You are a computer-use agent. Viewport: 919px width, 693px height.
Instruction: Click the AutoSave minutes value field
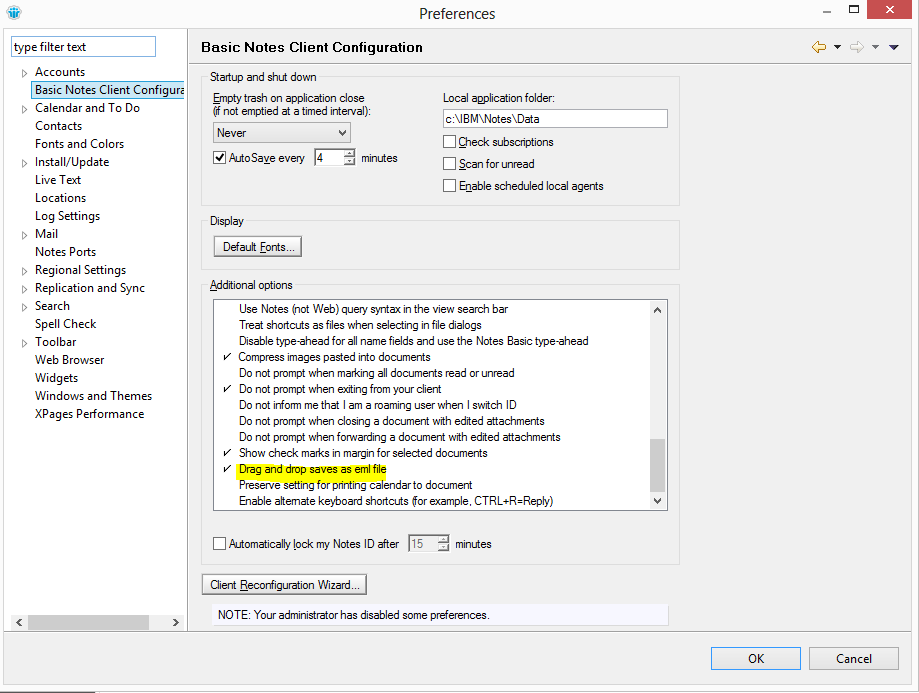click(329, 158)
